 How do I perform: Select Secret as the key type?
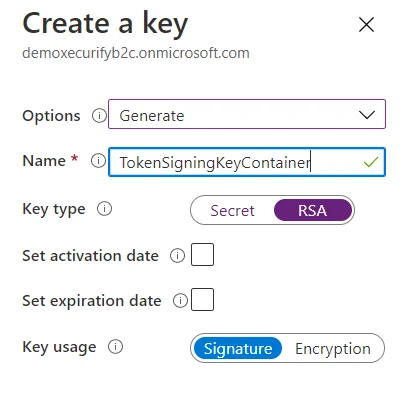232,211
